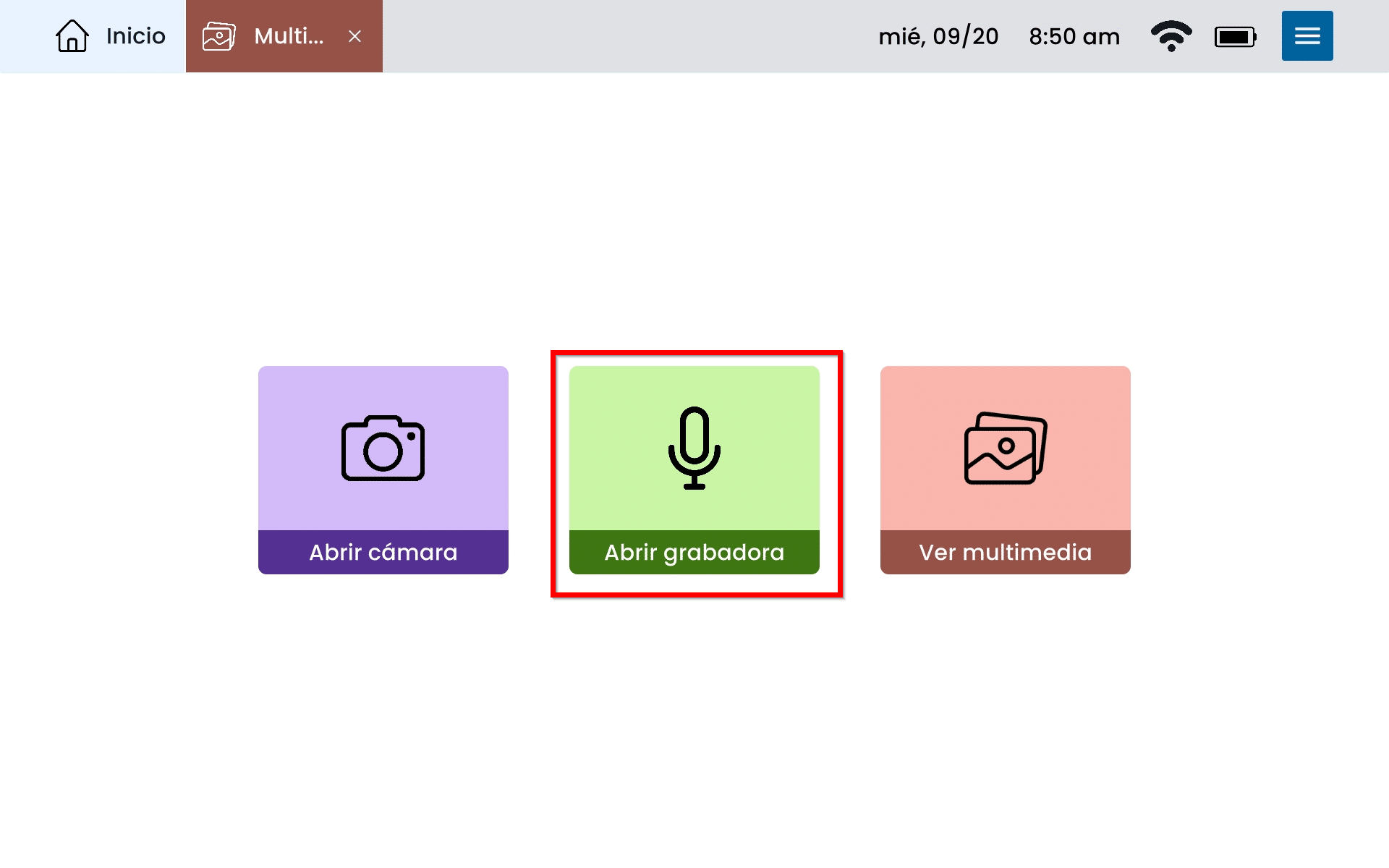Close the Multi... tab with the X
Image resolution: width=1389 pixels, height=868 pixels.
click(x=354, y=36)
